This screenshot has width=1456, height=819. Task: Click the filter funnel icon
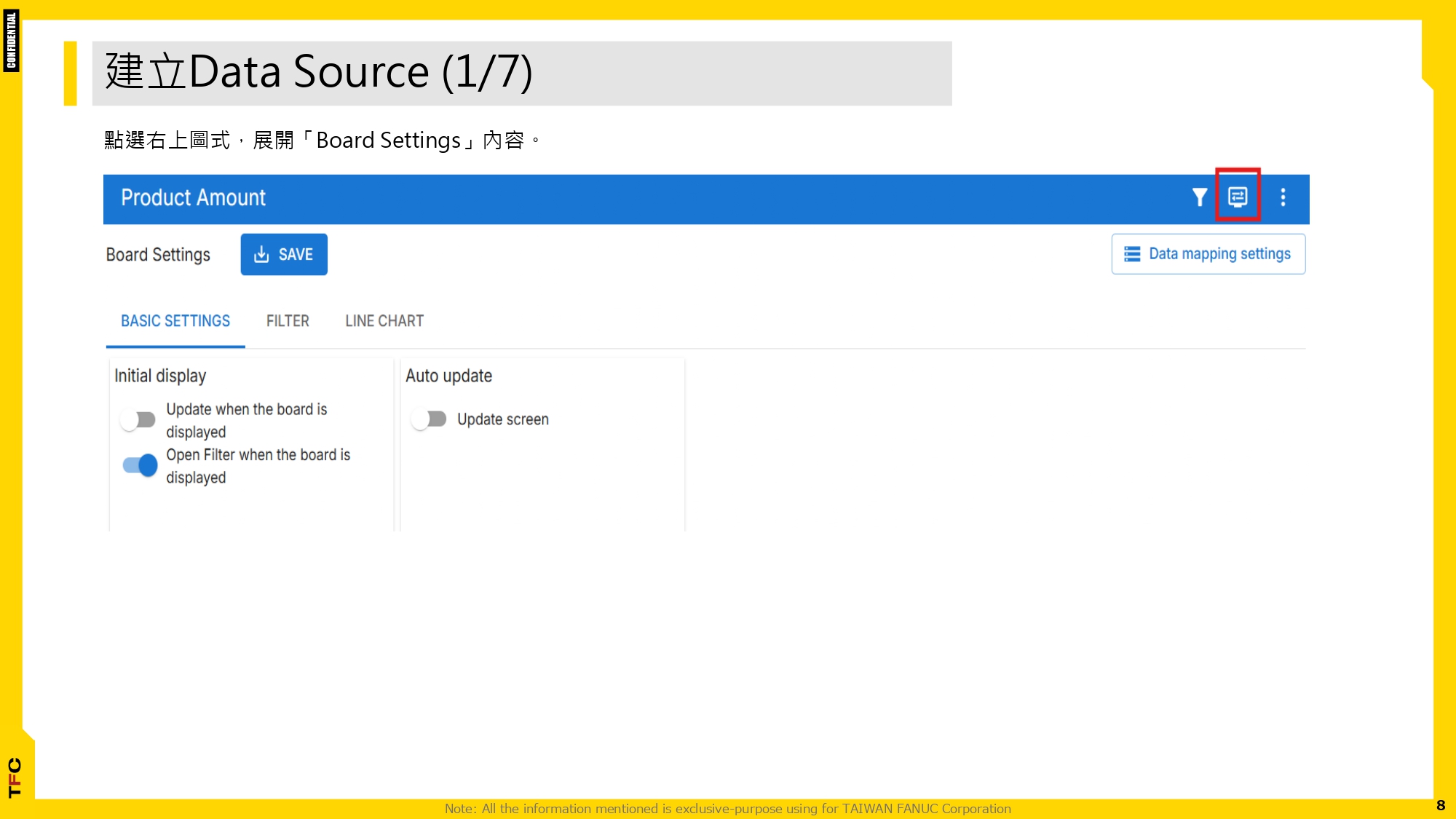1199,197
